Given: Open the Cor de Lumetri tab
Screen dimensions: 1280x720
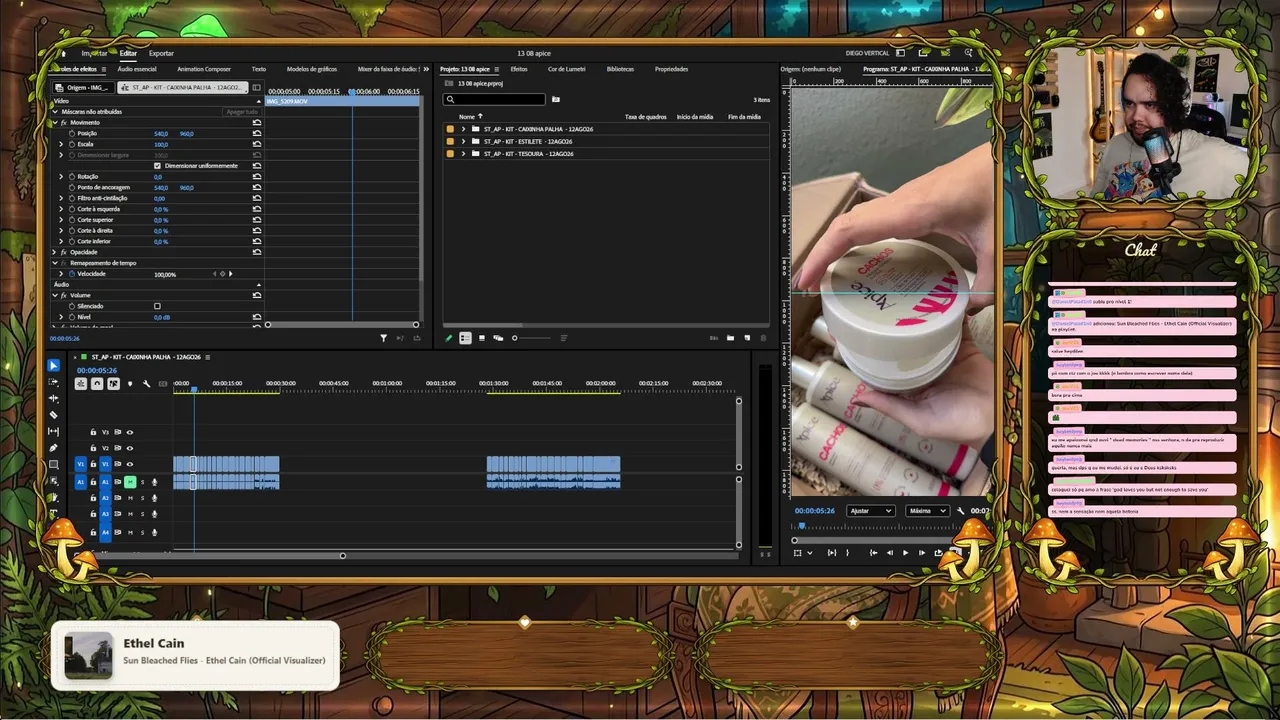Looking at the screenshot, I should click(567, 69).
